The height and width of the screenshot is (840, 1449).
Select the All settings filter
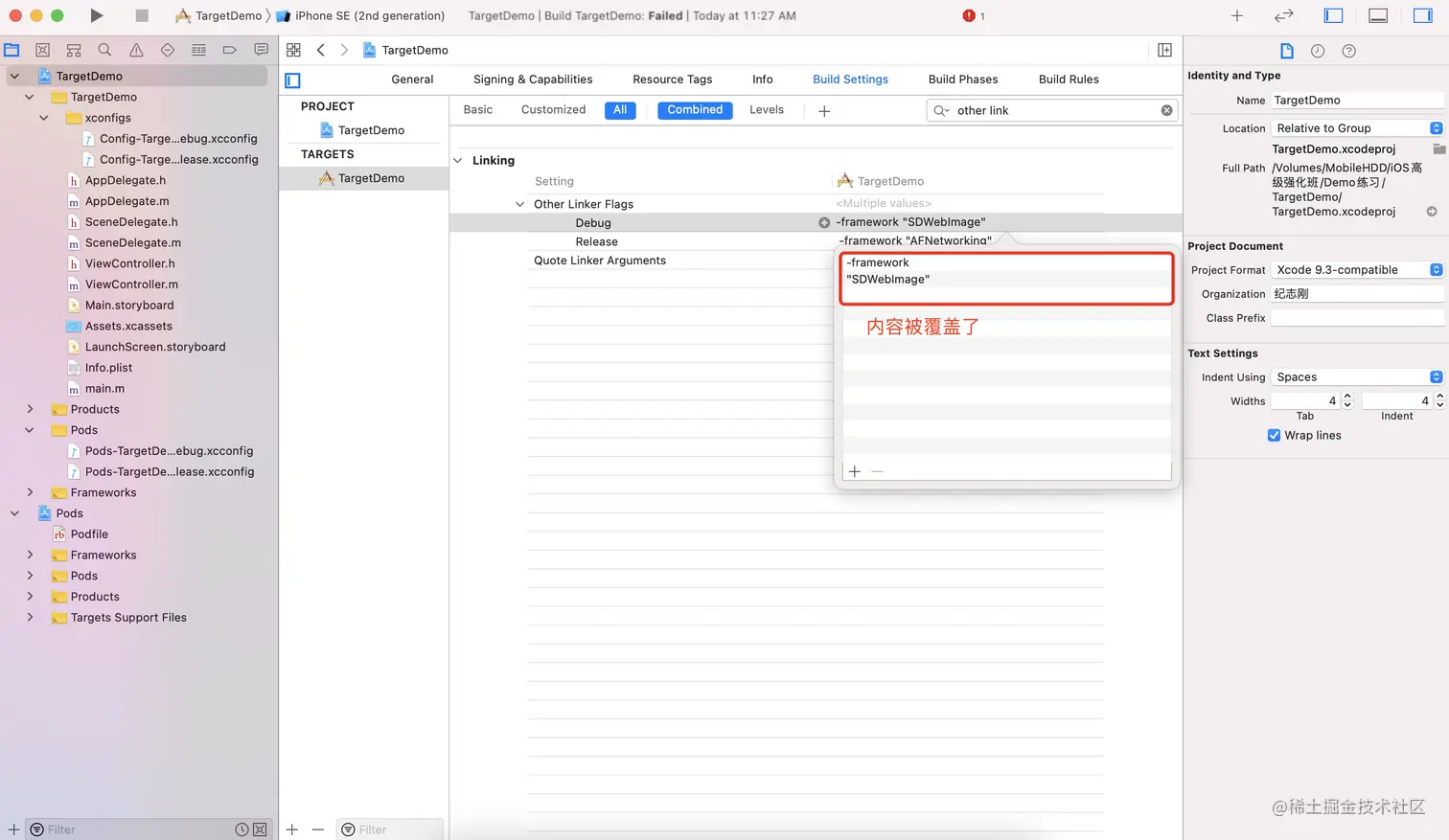pos(620,110)
